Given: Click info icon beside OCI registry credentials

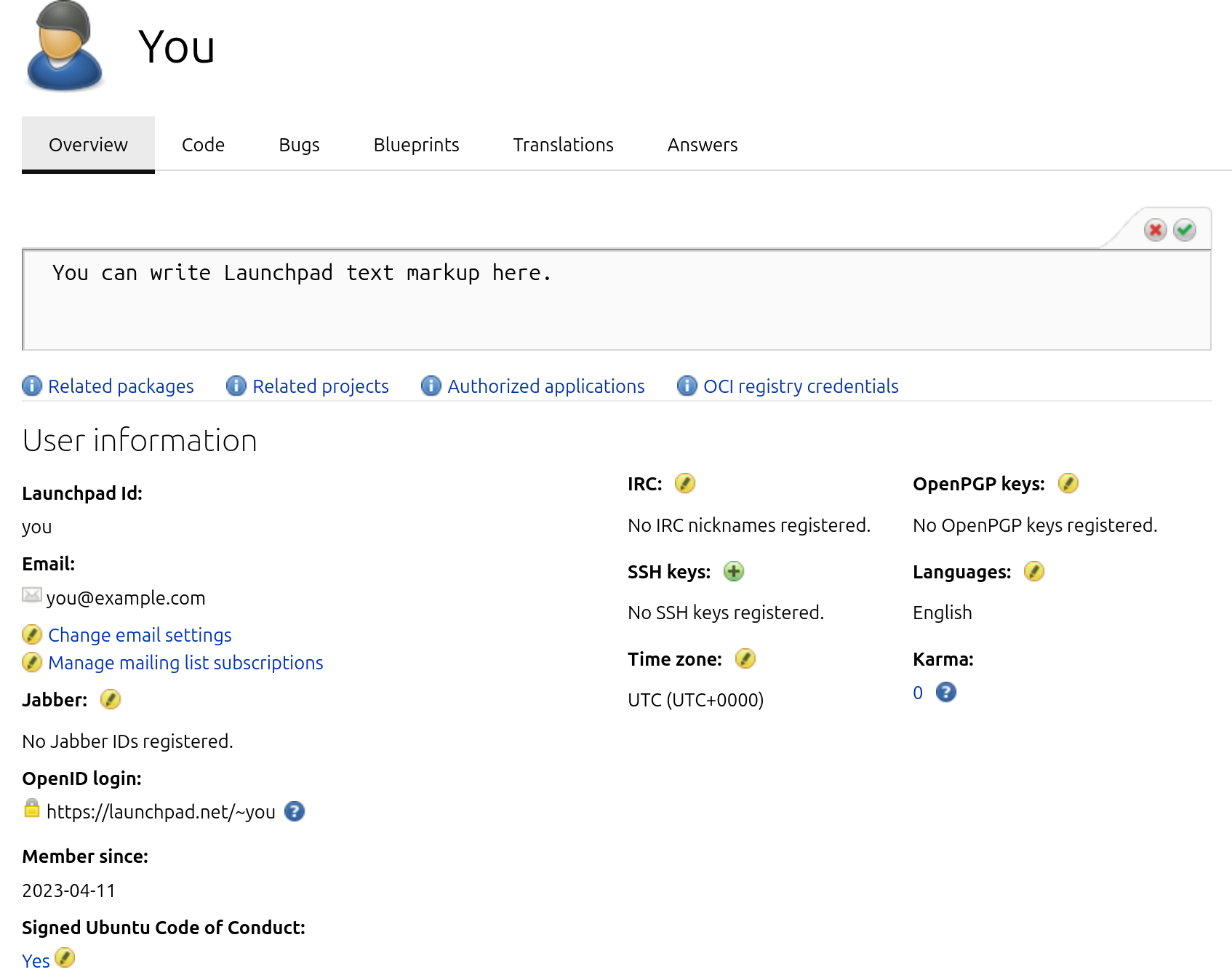Looking at the screenshot, I should [687, 386].
